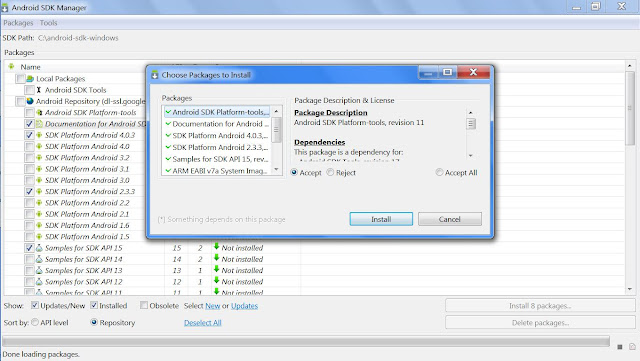Viewport: 640px width, 361px height.
Task: Click the Install button in dialog
Action: tap(381, 219)
